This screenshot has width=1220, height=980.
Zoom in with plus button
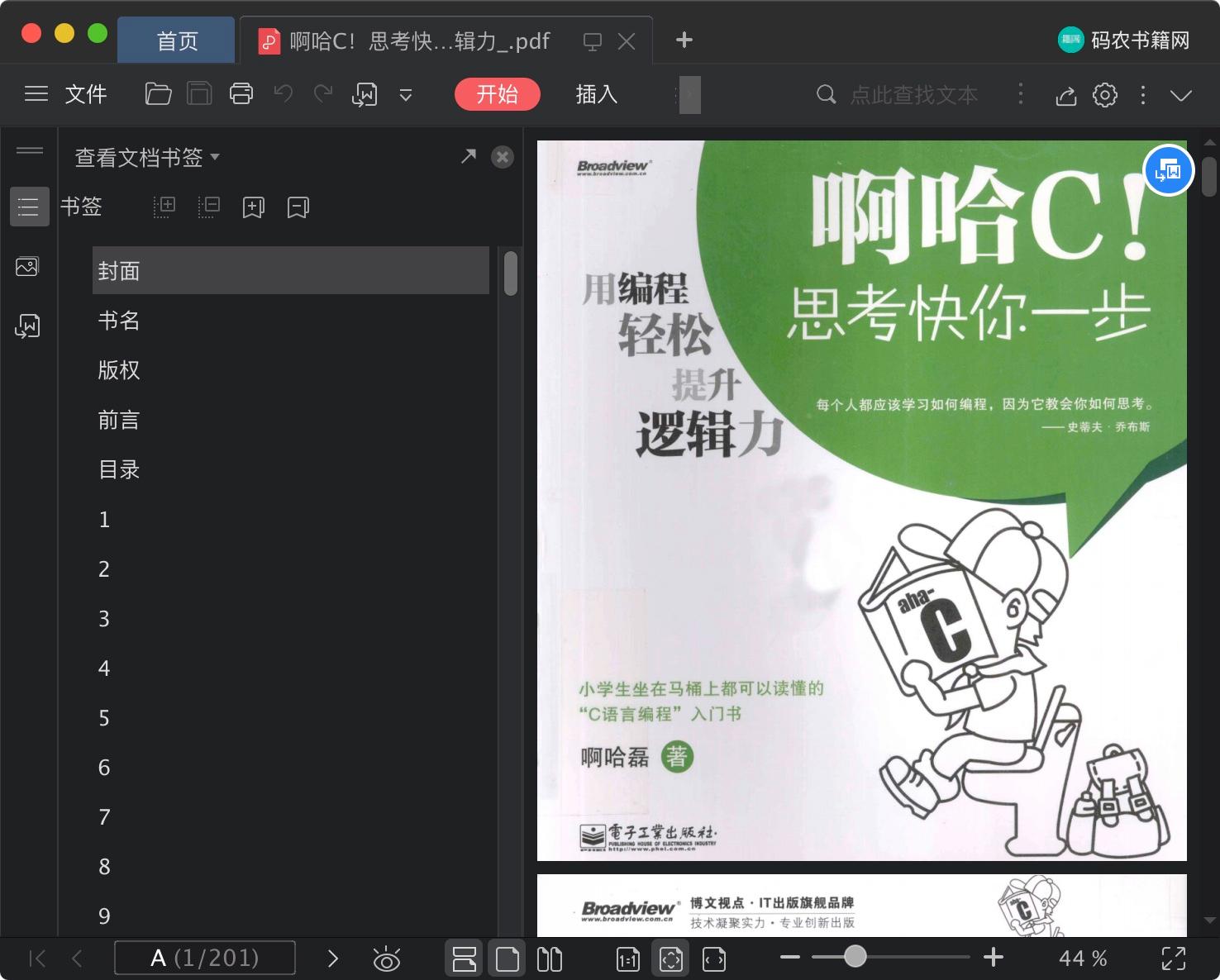[x=994, y=958]
